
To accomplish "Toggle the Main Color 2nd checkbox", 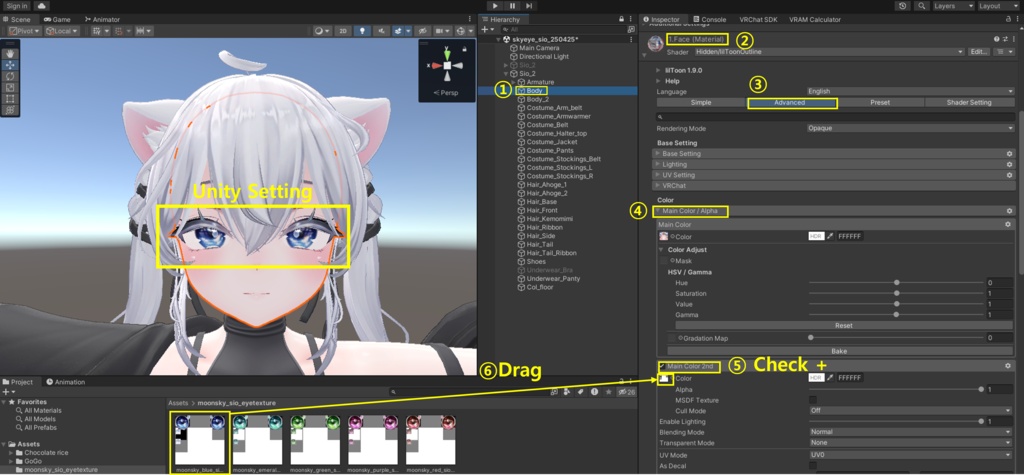I will (x=662, y=366).
